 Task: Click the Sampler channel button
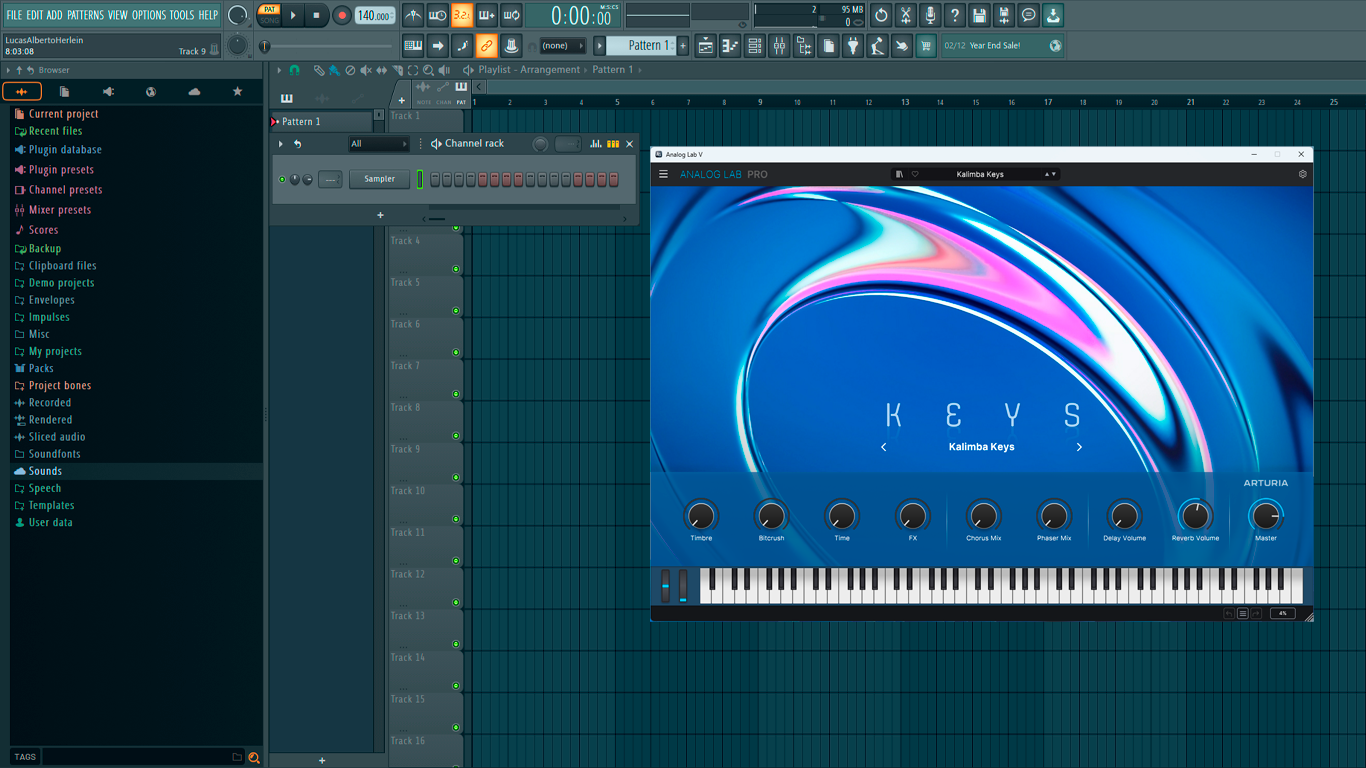379,179
